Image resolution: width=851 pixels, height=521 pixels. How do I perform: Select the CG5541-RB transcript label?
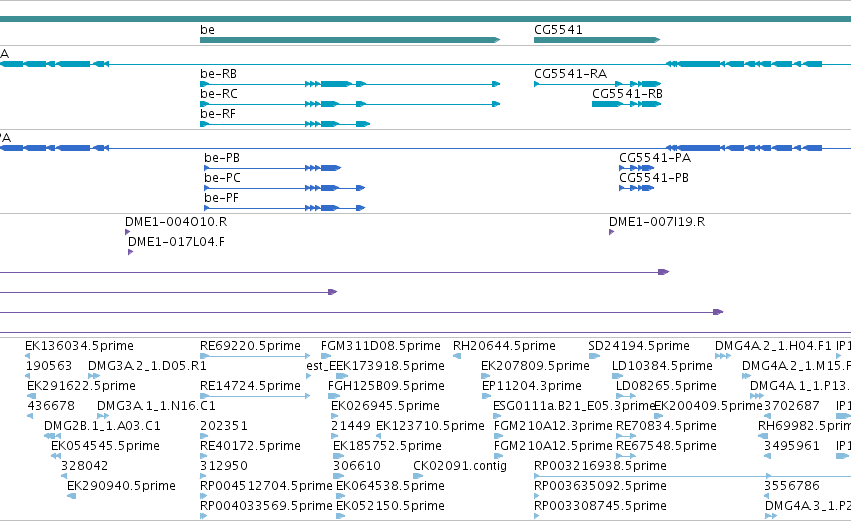click(x=627, y=94)
